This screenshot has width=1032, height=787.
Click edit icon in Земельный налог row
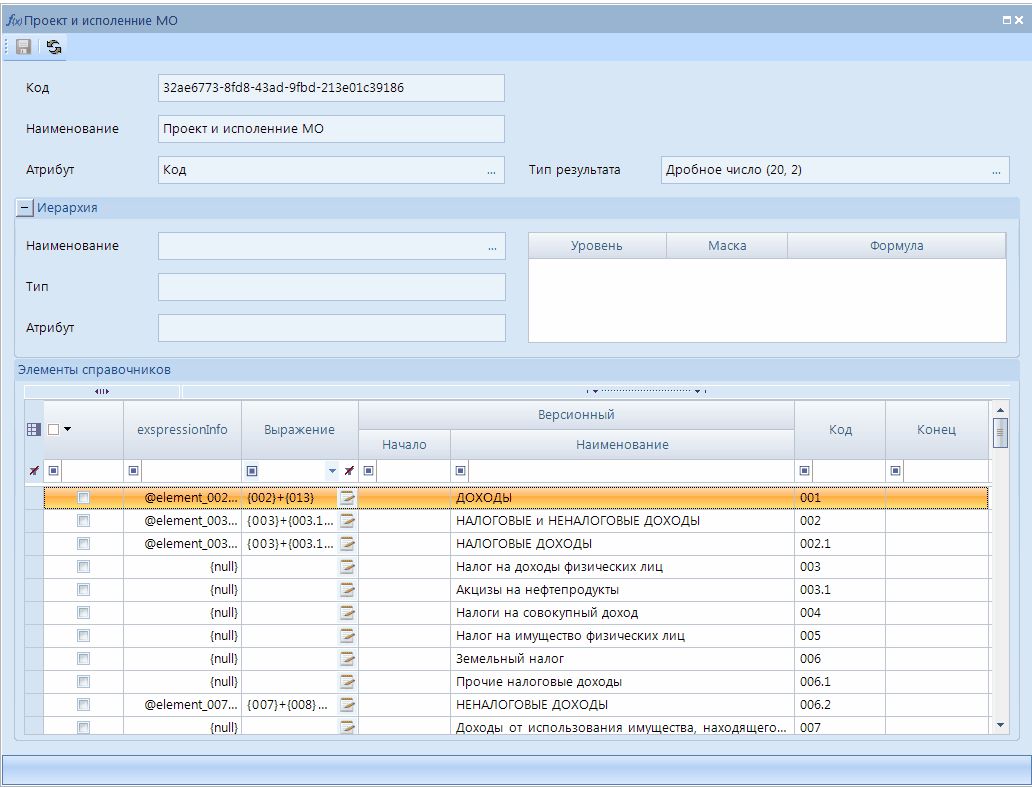pos(347,659)
